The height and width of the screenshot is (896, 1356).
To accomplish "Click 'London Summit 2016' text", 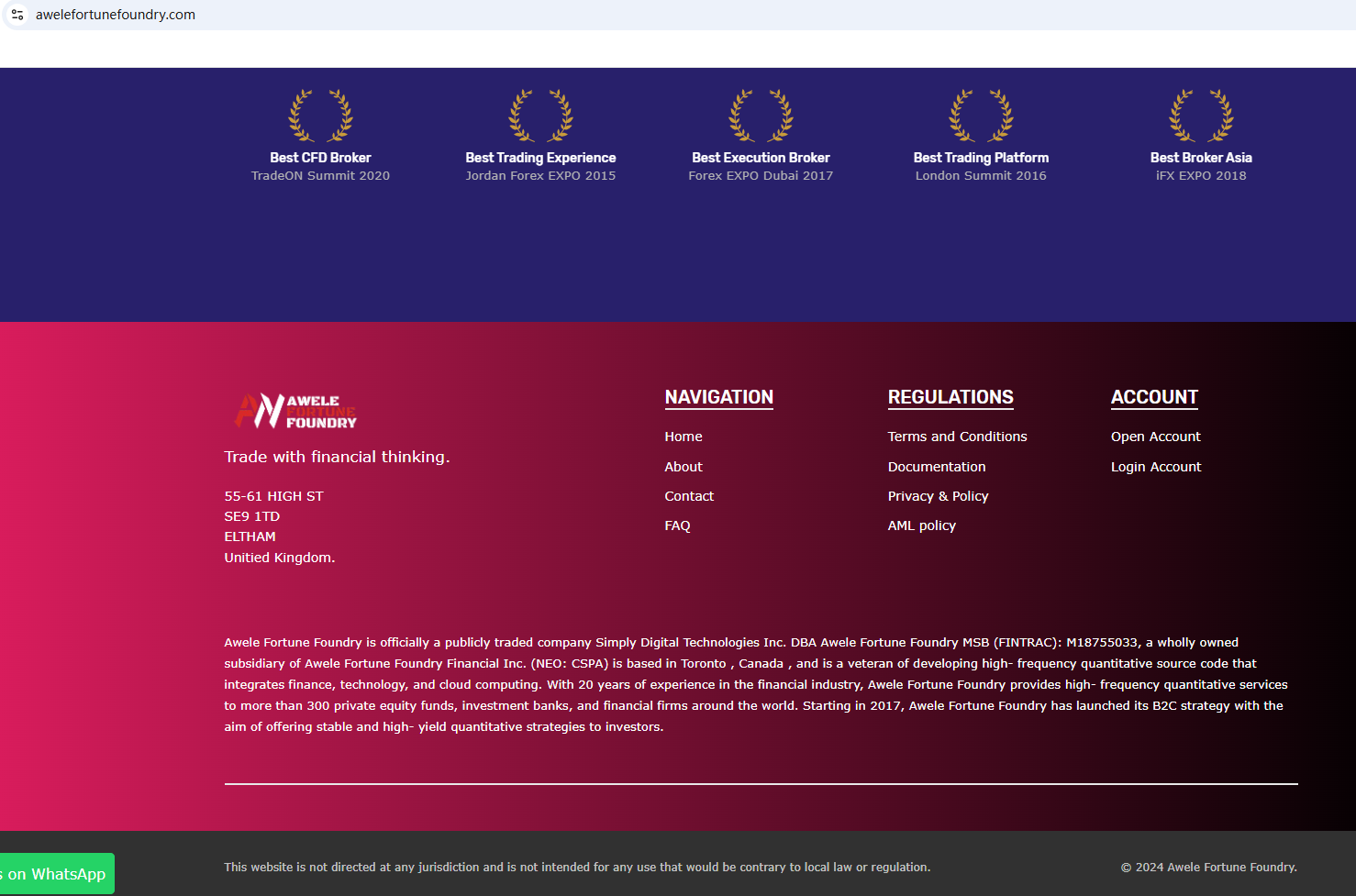I will pos(981,176).
